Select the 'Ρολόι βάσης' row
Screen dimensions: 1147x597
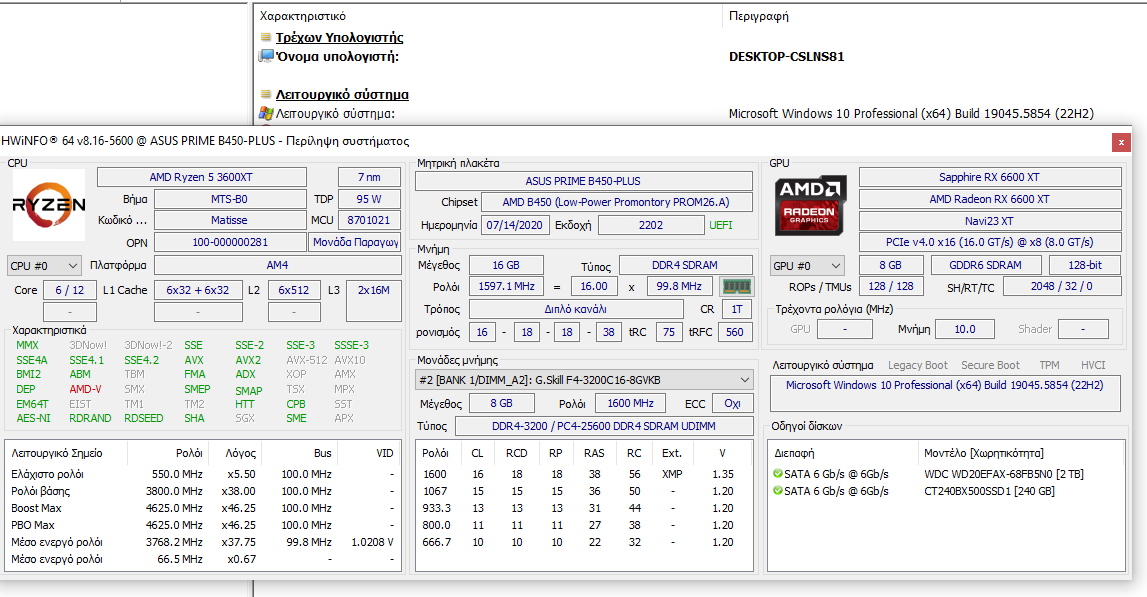pos(203,491)
